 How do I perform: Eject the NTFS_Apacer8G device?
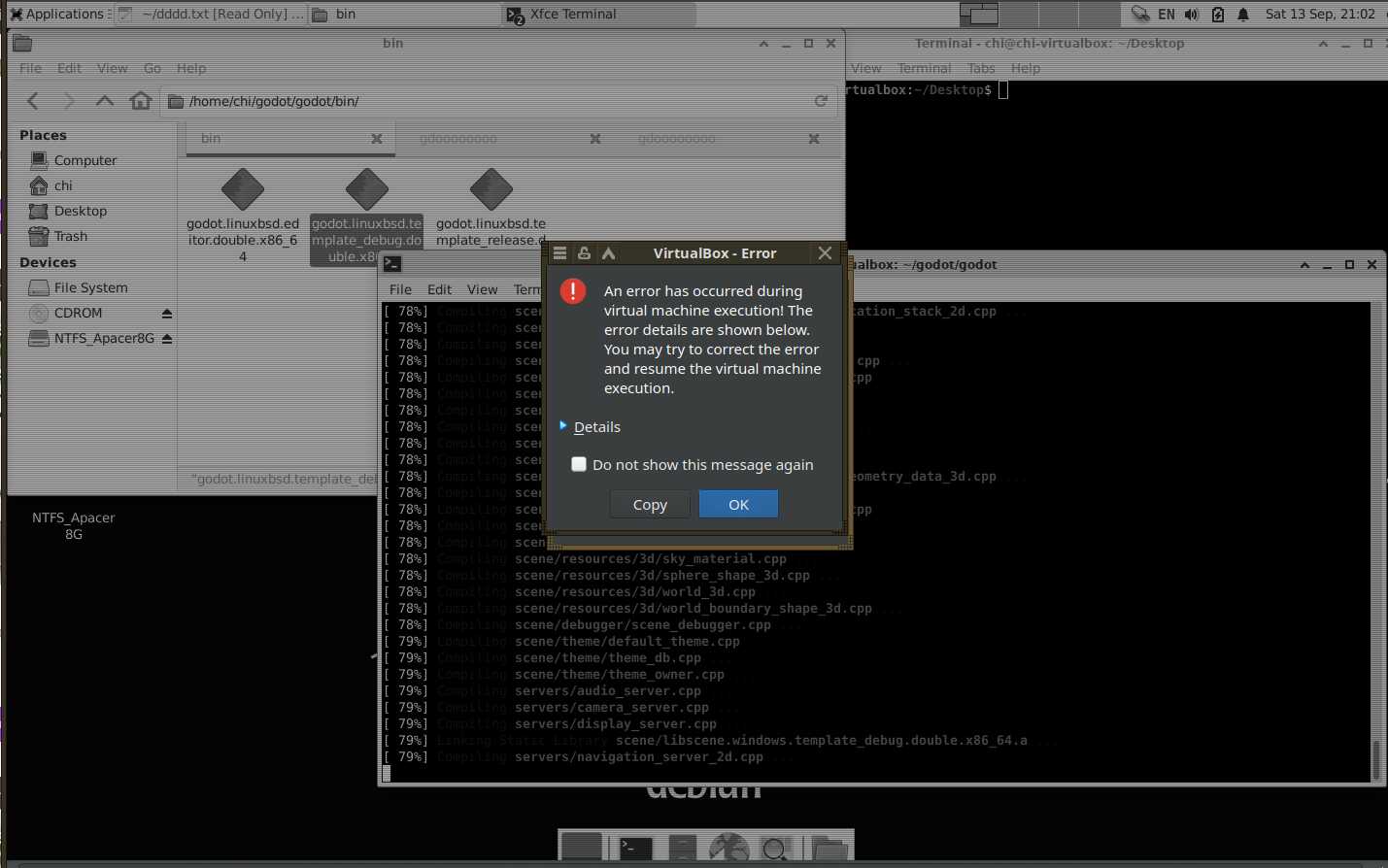[167, 339]
